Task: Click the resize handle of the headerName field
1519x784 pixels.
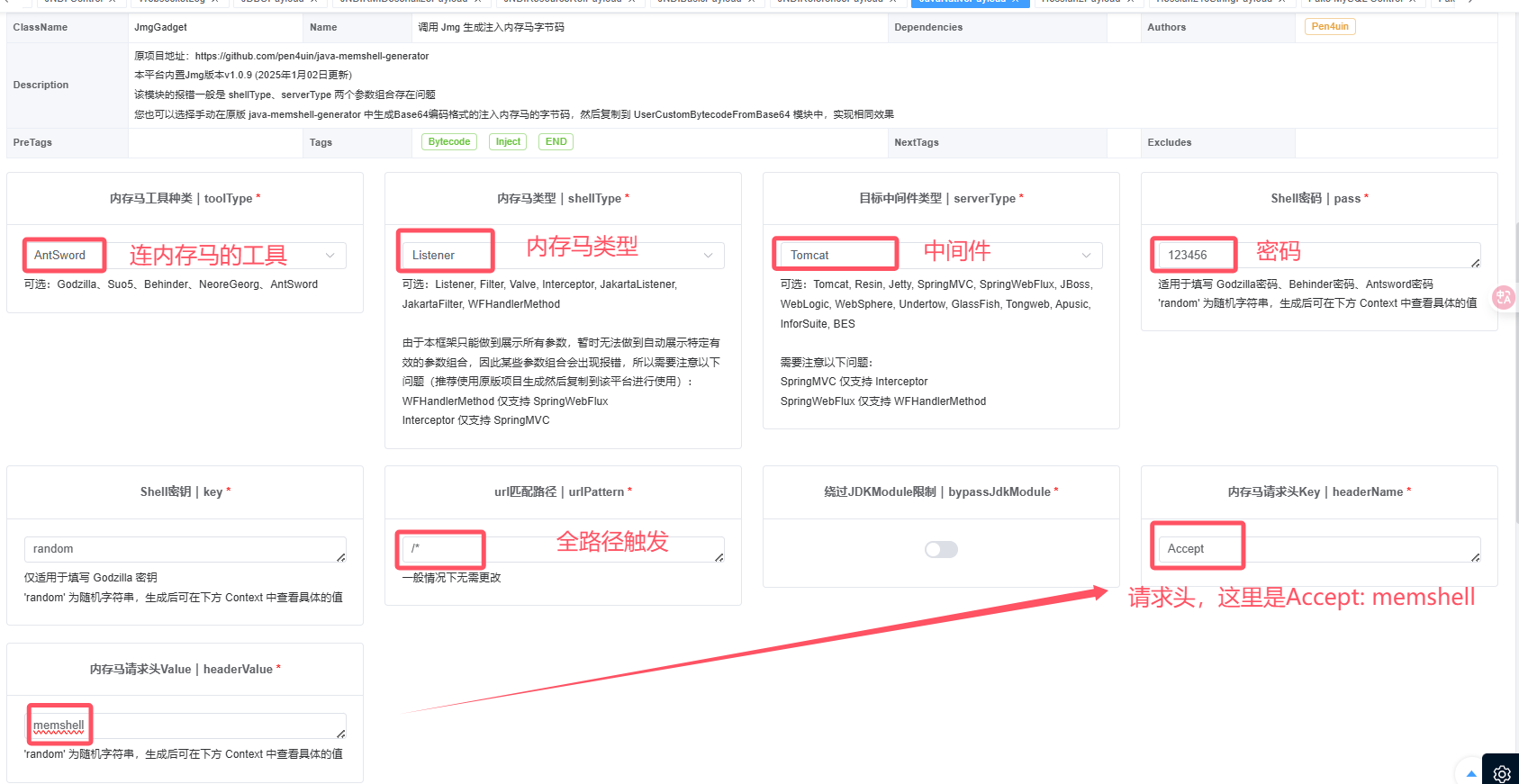Action: 1475,557
